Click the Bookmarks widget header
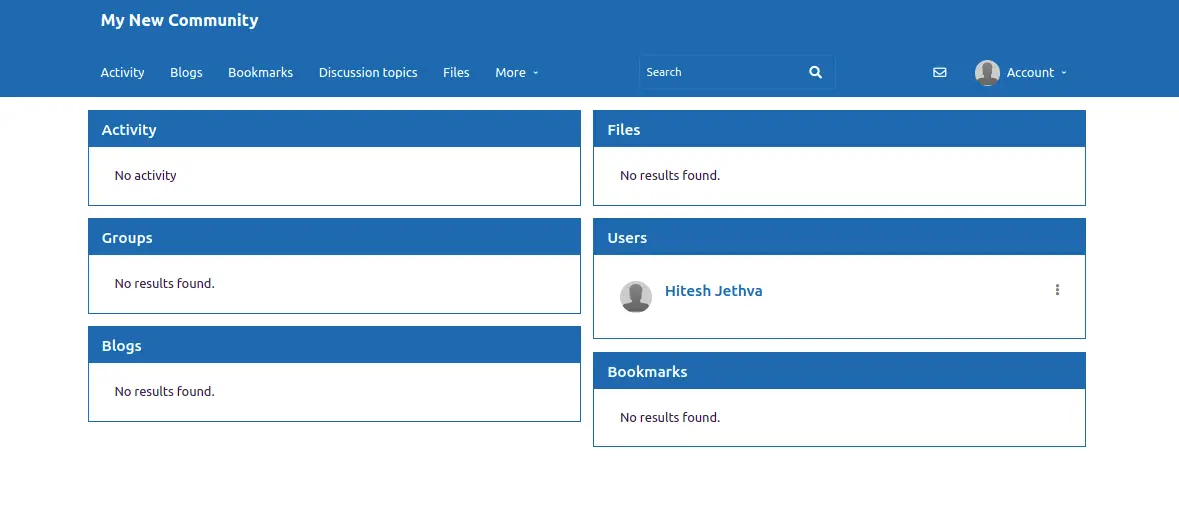1179x526 pixels. point(839,371)
